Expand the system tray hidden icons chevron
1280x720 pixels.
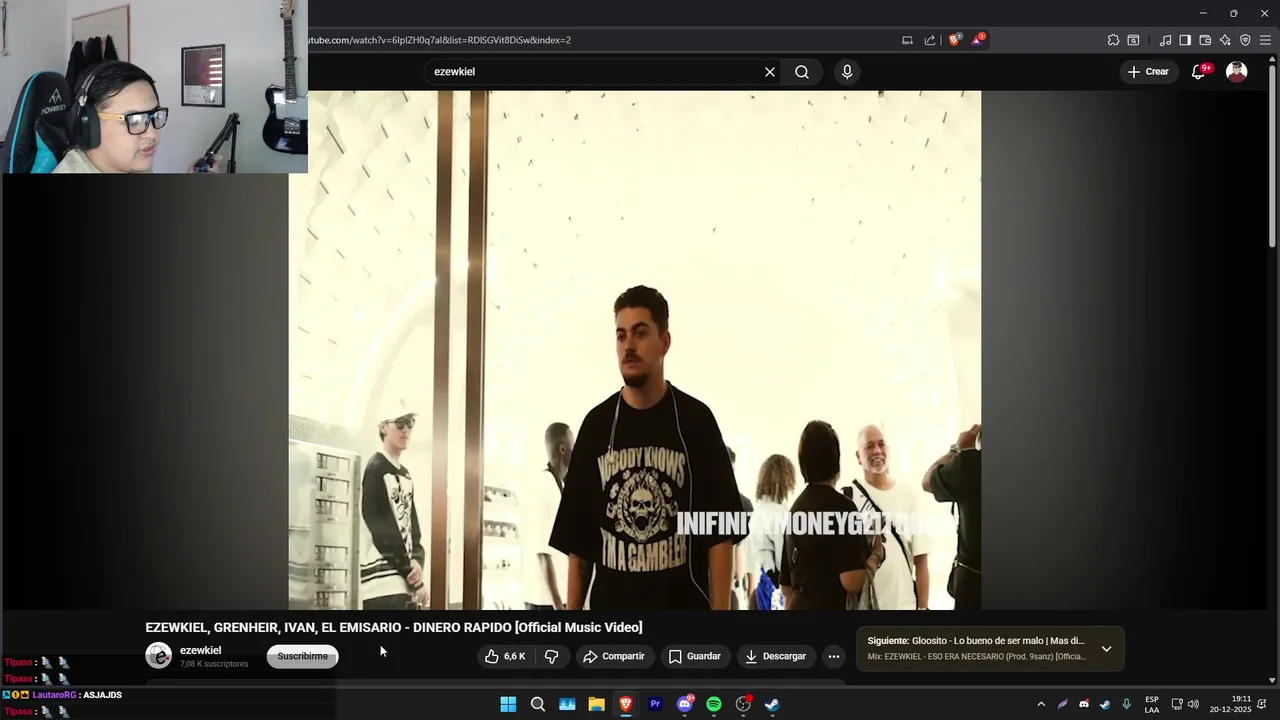[x=1041, y=704]
